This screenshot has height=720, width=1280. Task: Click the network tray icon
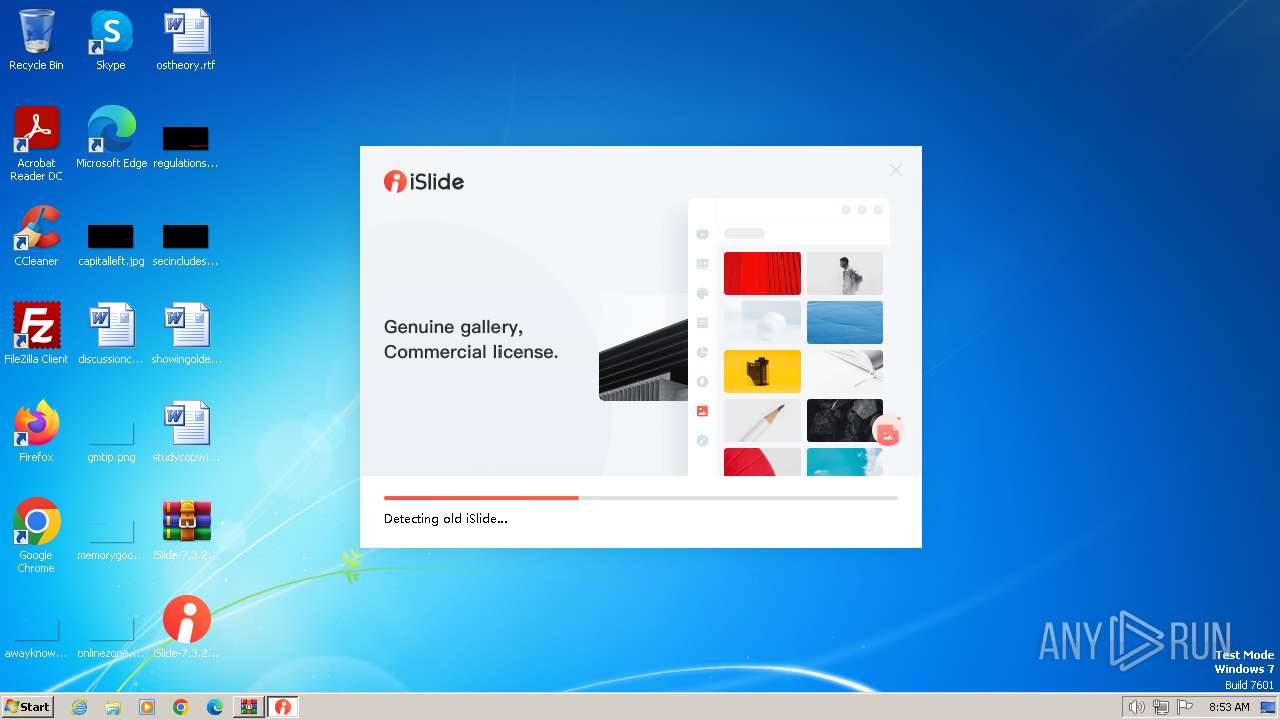[x=1161, y=707]
